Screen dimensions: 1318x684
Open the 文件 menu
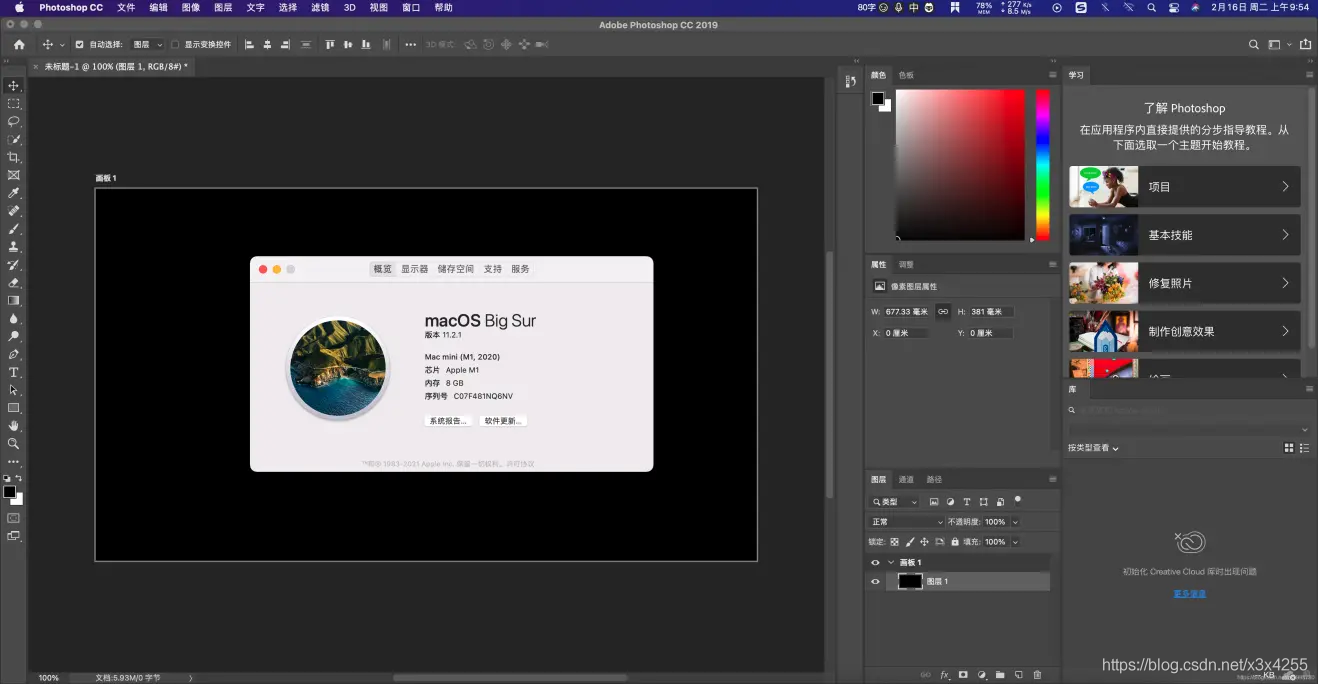126,7
